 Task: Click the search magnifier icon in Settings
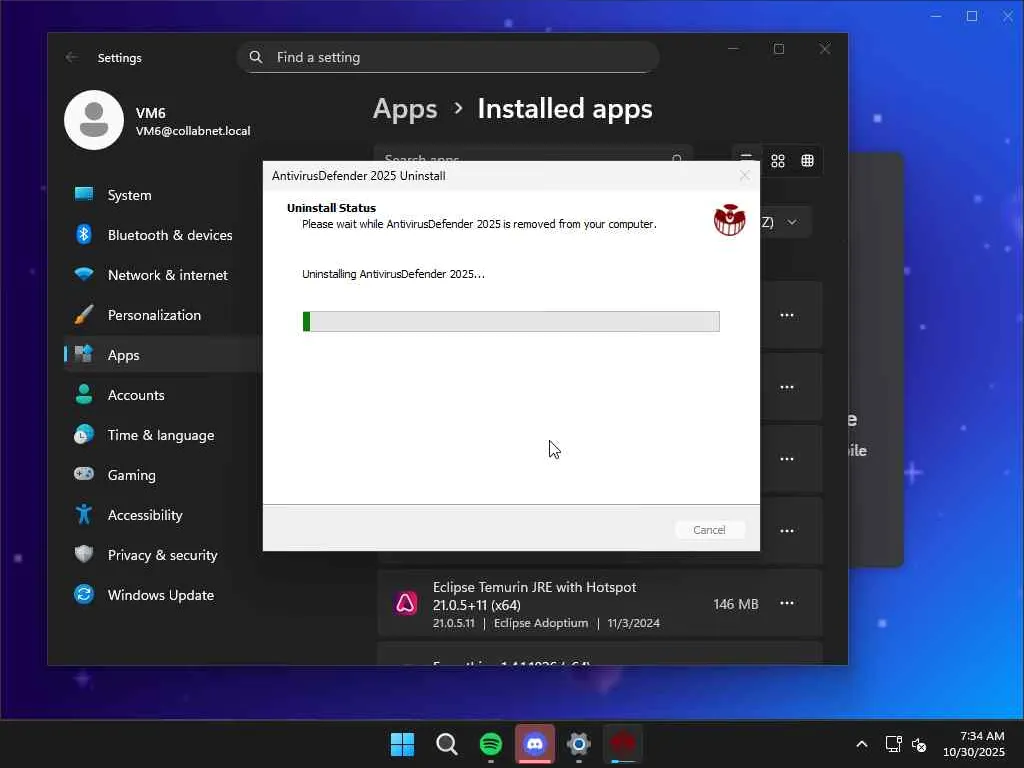[x=256, y=57]
